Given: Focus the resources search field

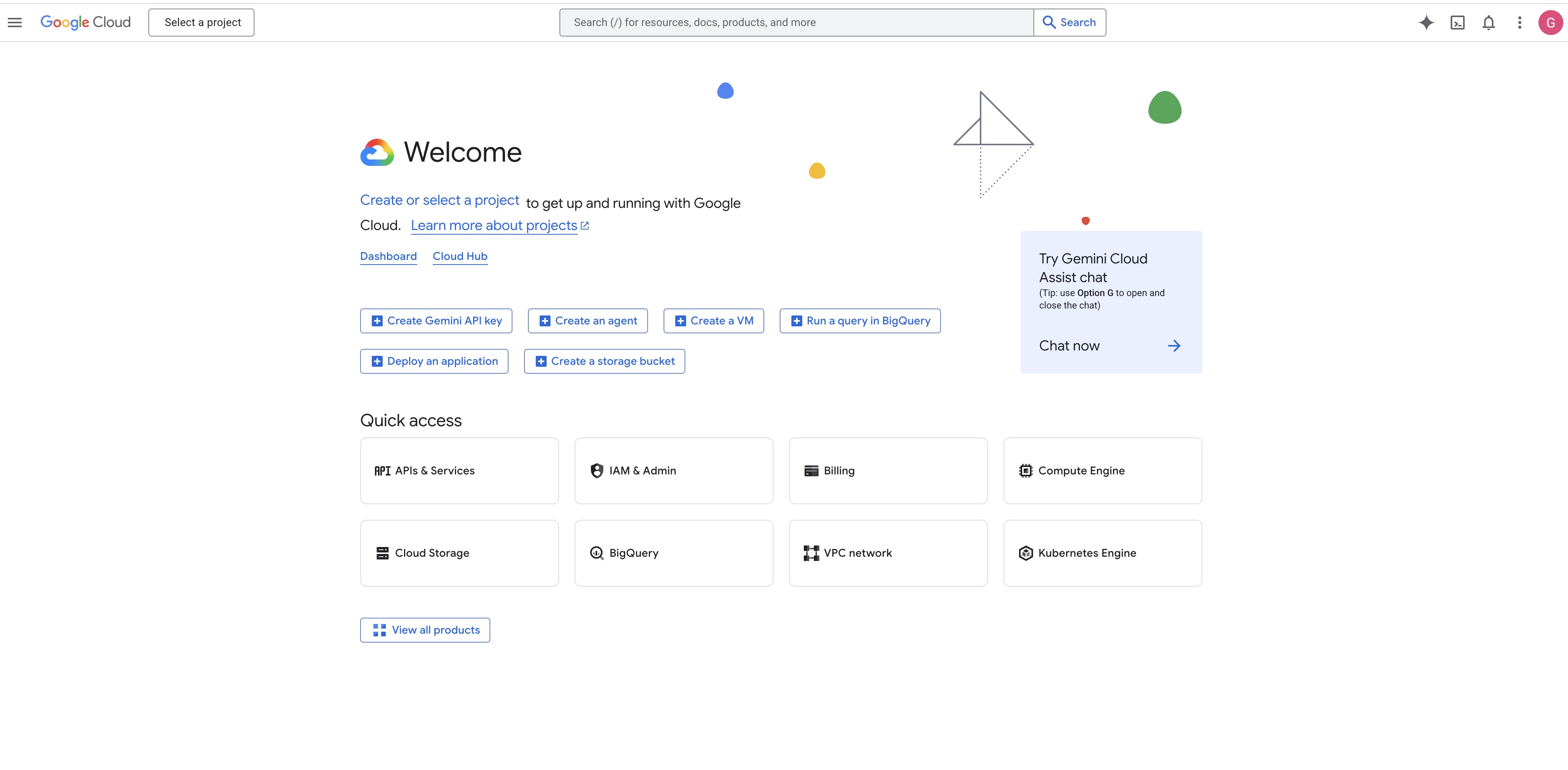Looking at the screenshot, I should [796, 23].
